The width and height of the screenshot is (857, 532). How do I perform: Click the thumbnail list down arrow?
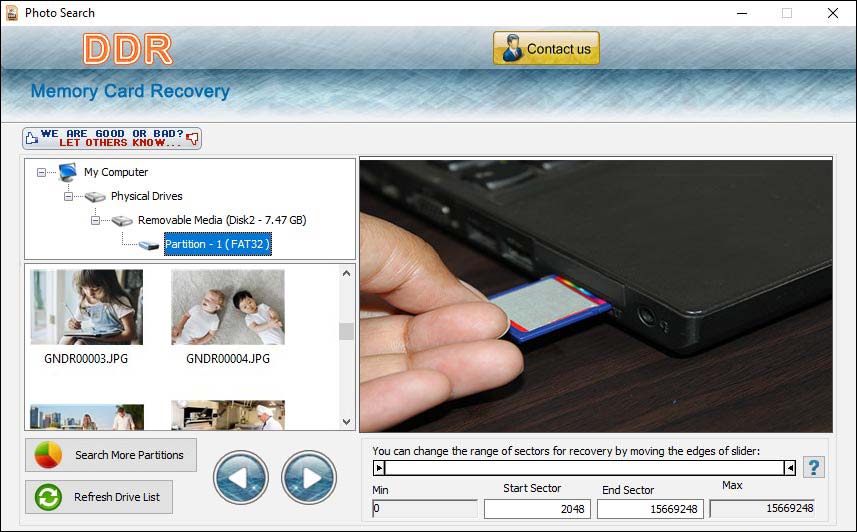pos(346,422)
